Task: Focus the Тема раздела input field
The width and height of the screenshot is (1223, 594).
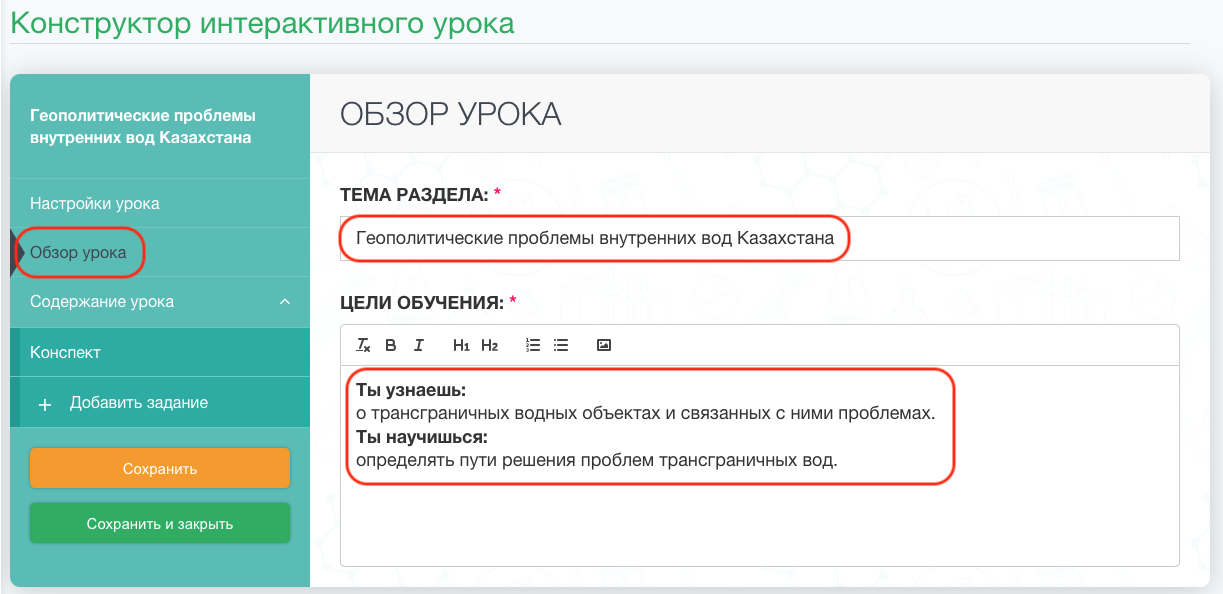Action: click(x=759, y=239)
